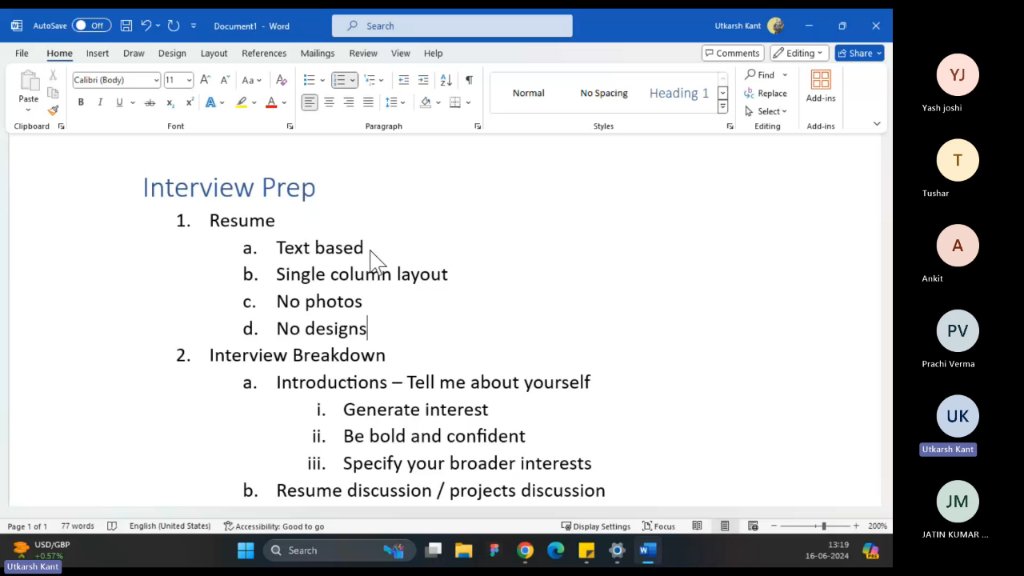Expand the font size 11 dropdown
This screenshot has height=576, width=1024.
tap(189, 80)
